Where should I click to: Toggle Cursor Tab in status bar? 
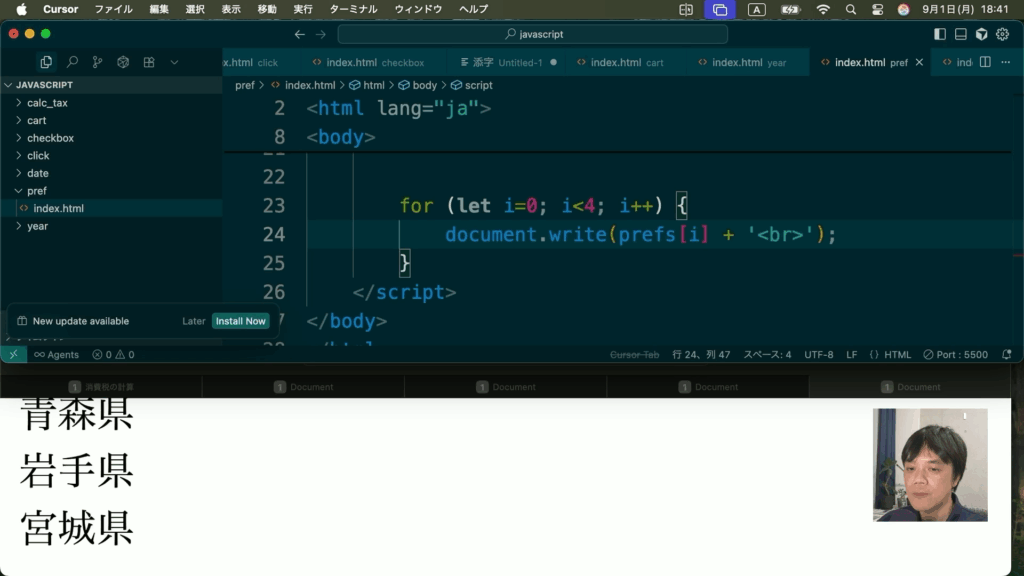click(x=634, y=354)
